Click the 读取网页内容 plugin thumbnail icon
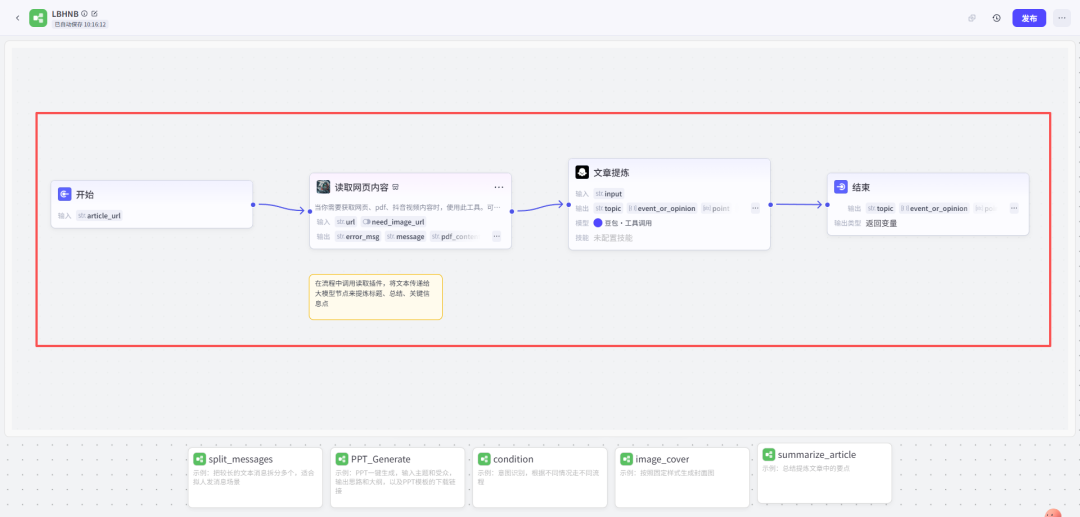 pos(323,187)
